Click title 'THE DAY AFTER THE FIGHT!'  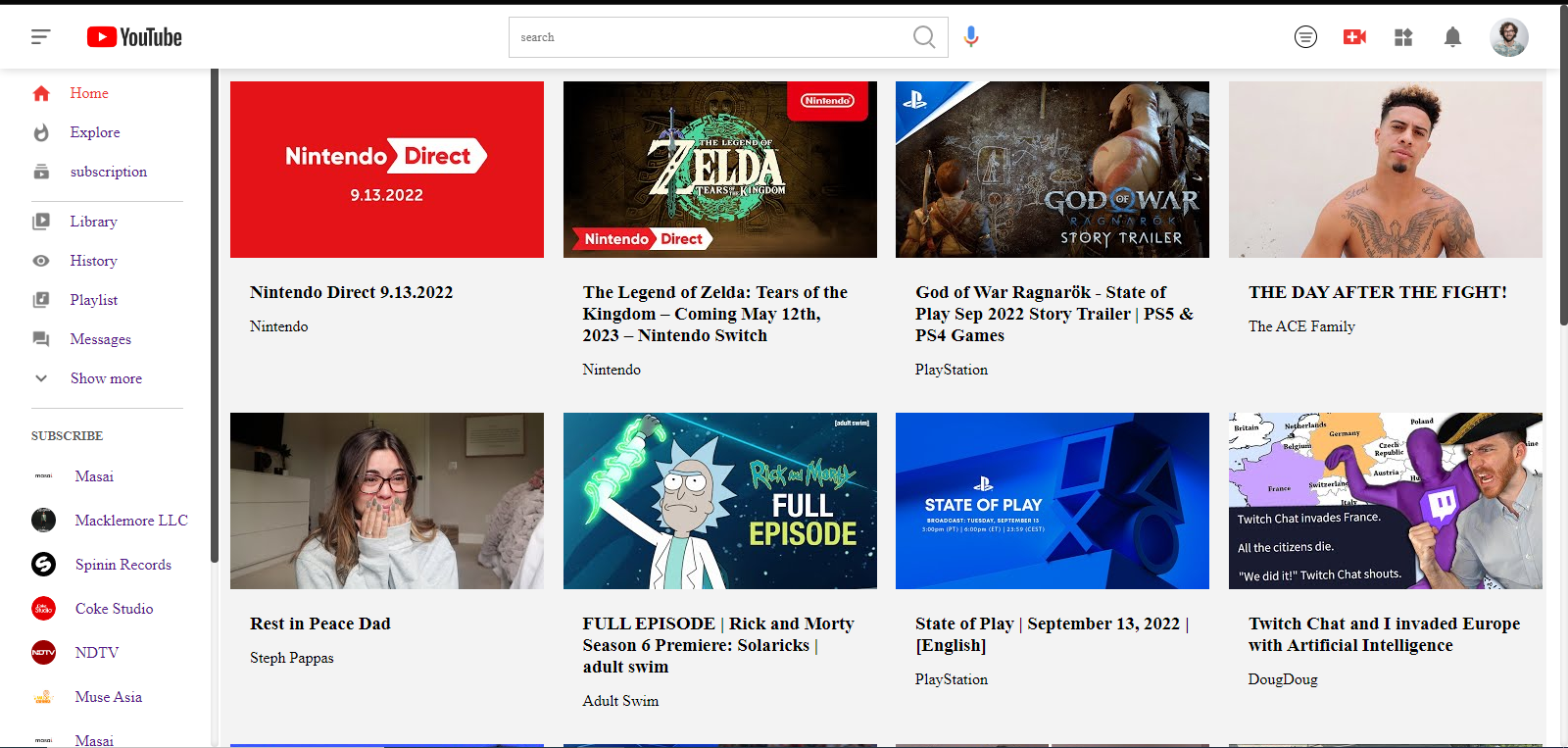pos(1378,292)
